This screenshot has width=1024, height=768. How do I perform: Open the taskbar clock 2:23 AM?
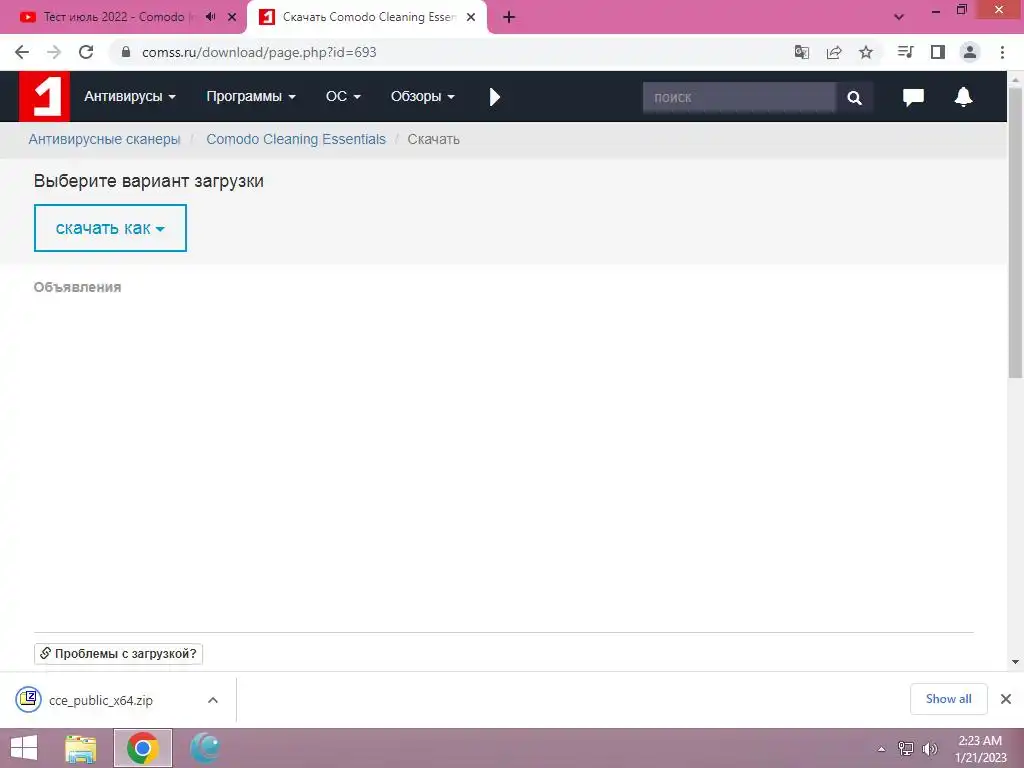[980, 749]
